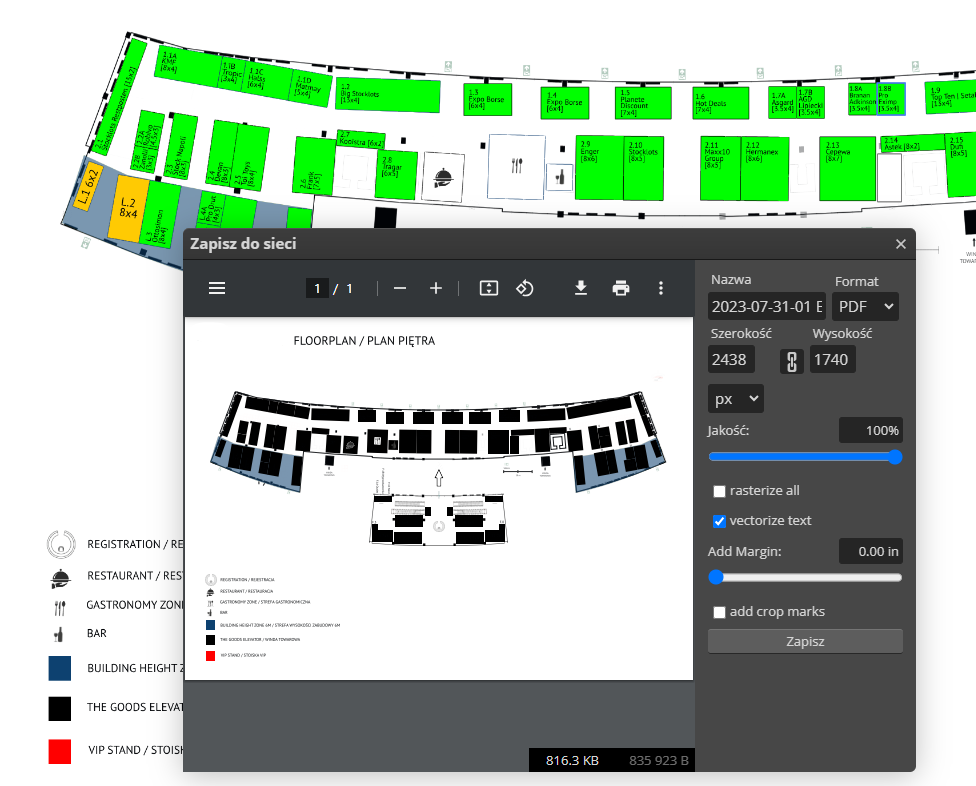The image size is (976, 786).
Task: Enable the rasterize all checkbox
Action: tap(719, 491)
